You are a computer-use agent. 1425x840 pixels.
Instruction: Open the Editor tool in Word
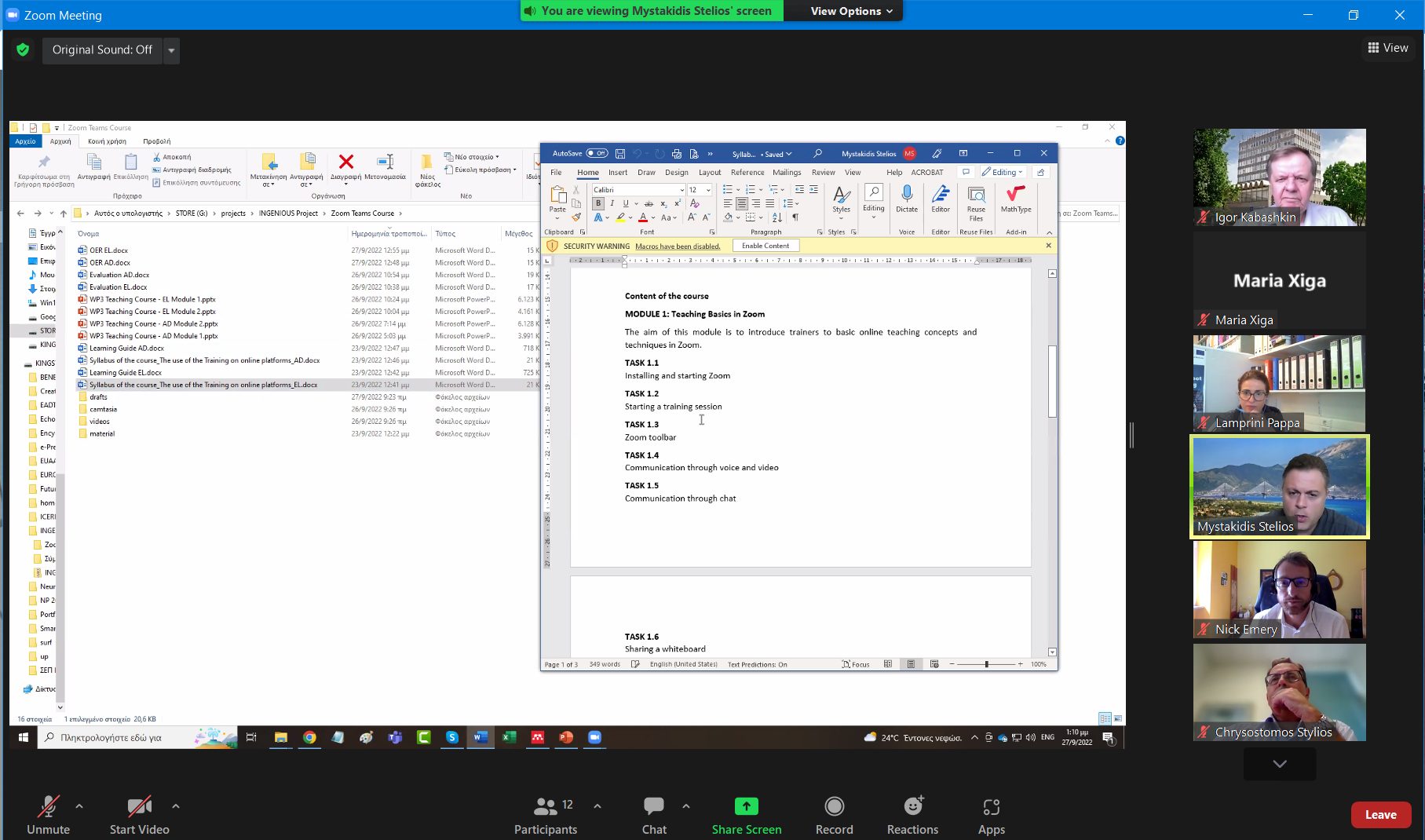(941, 199)
